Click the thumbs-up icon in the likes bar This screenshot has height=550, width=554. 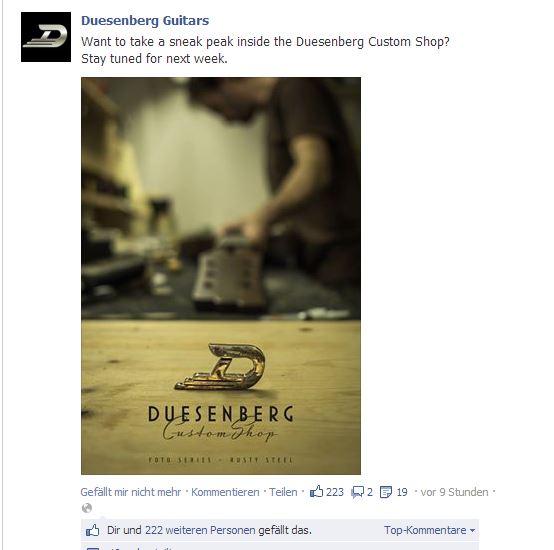pos(93,531)
